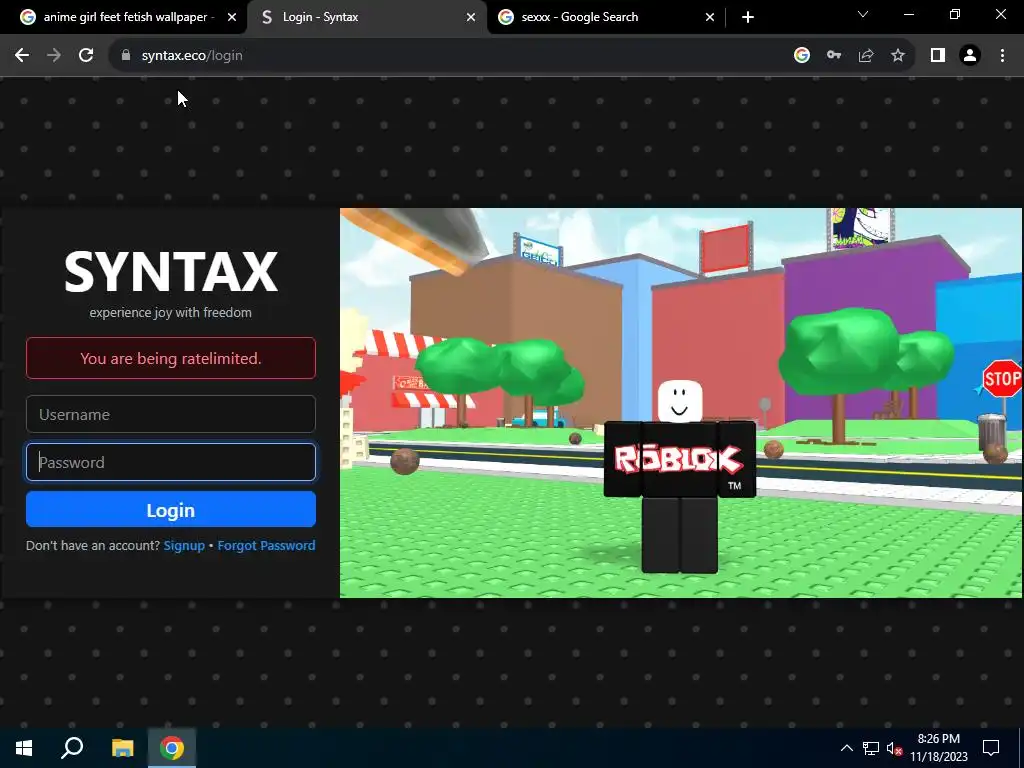Open the Chrome profile avatar menu
Screen dimensions: 1024x768
point(970,56)
